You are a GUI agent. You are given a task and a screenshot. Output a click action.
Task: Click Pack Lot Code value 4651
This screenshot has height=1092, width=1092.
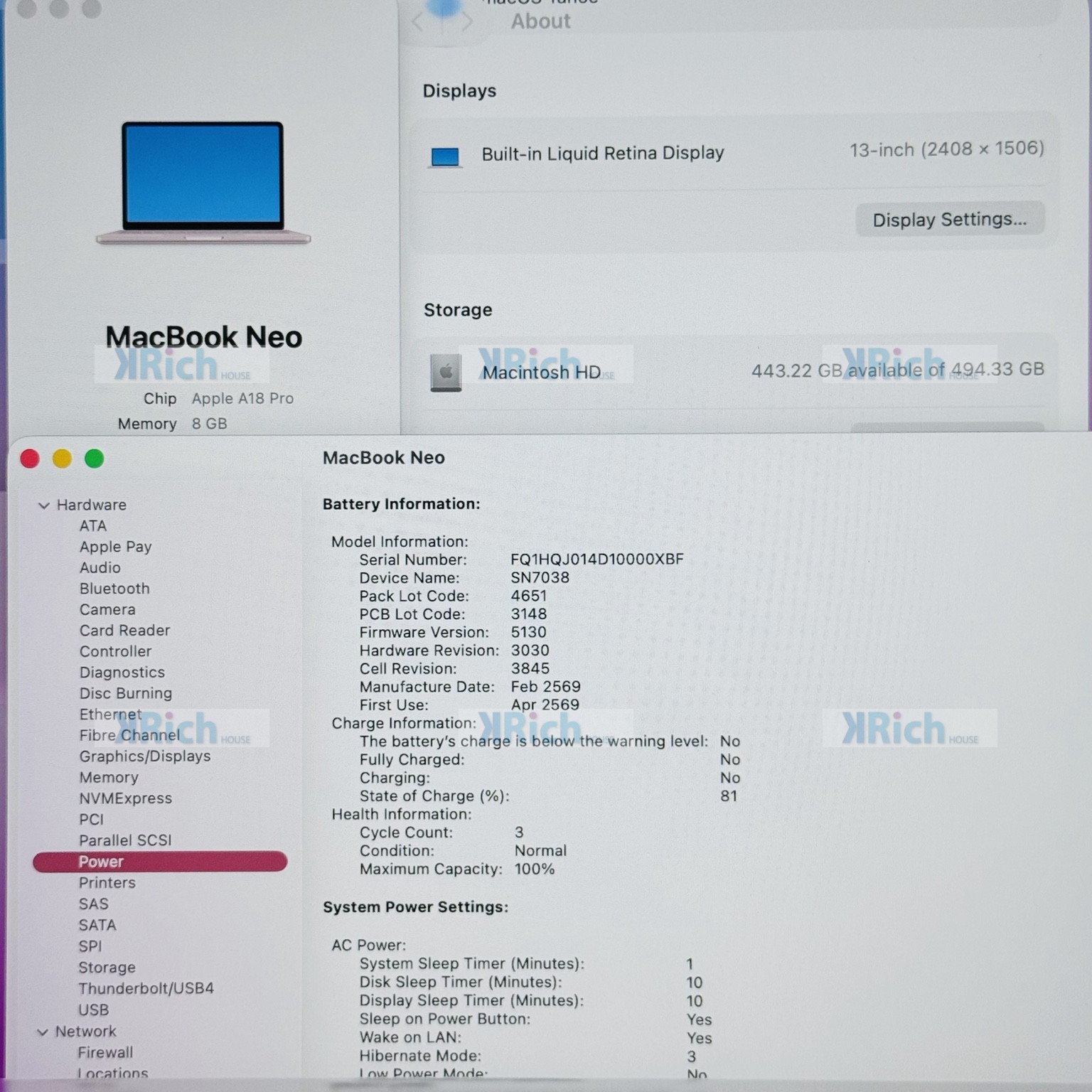point(529,596)
